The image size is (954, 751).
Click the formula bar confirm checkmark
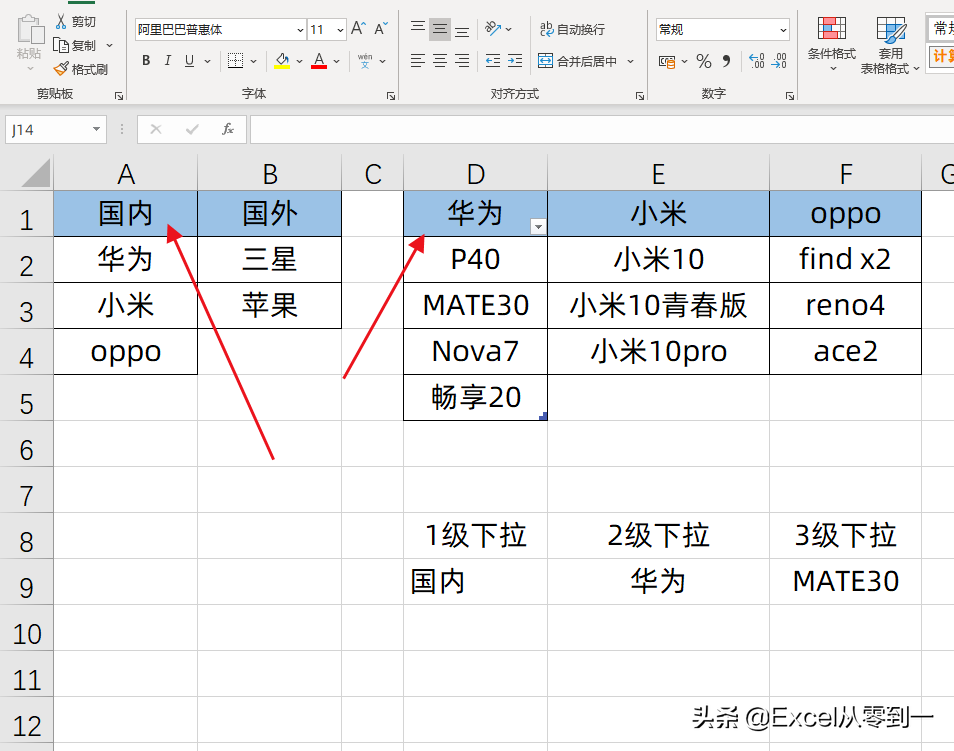[x=192, y=129]
